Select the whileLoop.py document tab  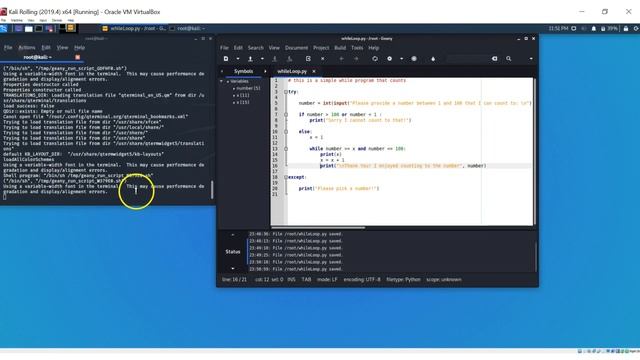click(x=292, y=71)
